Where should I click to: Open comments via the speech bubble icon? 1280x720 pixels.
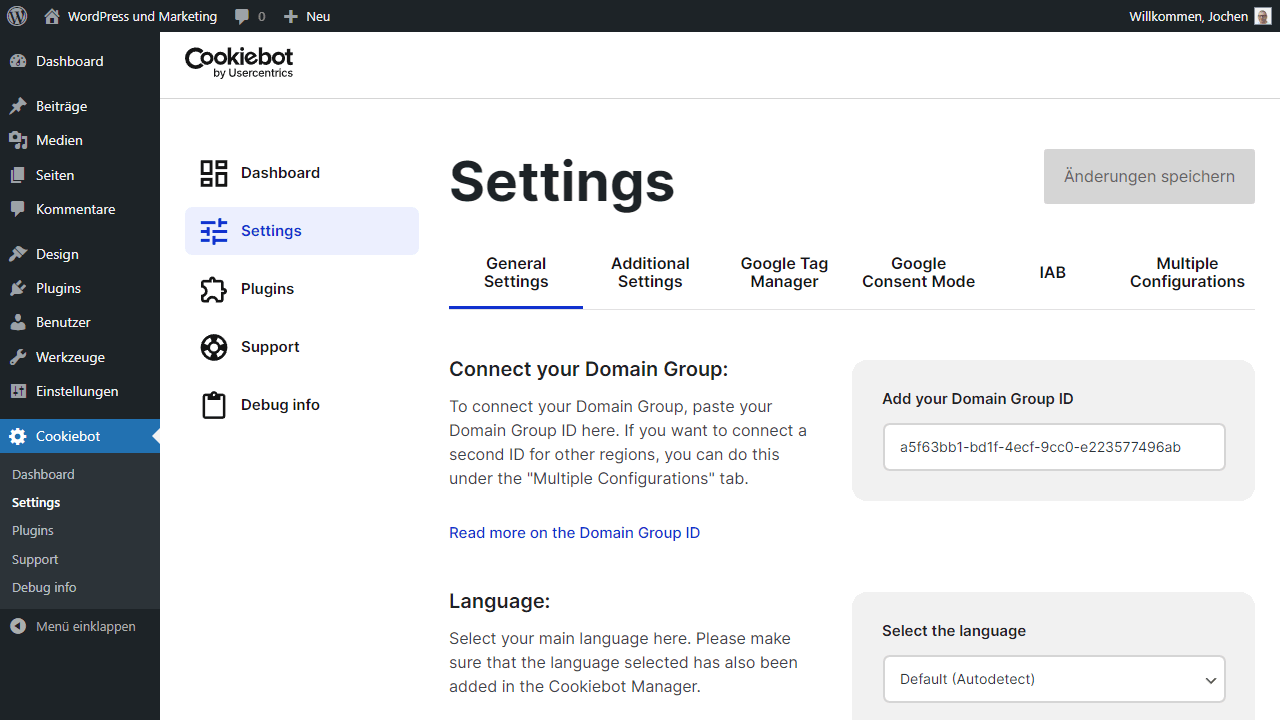click(x=243, y=16)
